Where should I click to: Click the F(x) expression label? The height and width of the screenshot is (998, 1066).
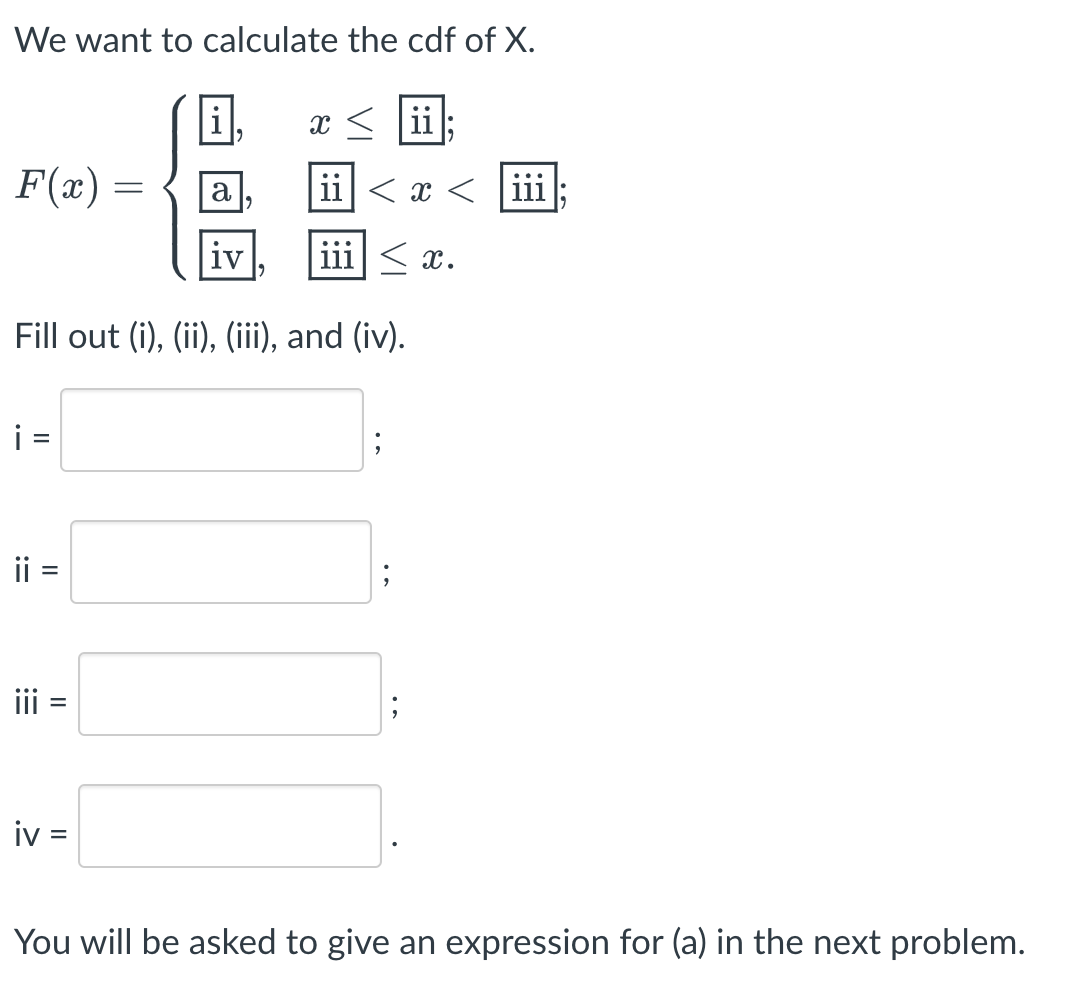58,186
